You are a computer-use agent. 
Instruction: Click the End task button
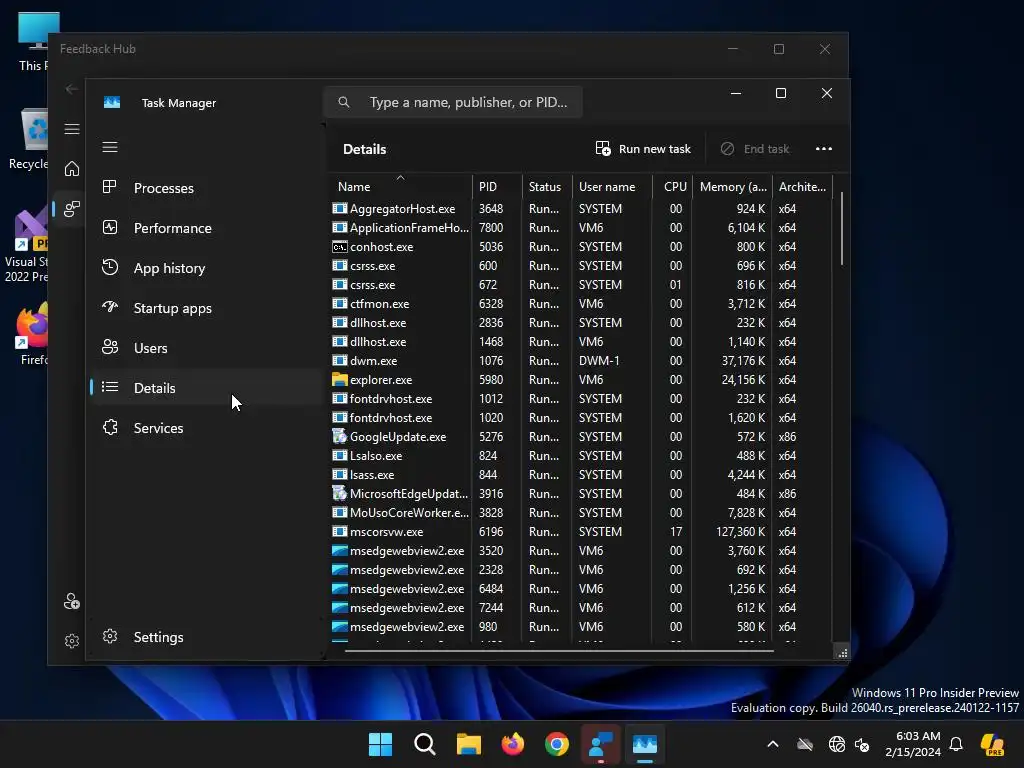click(x=755, y=149)
